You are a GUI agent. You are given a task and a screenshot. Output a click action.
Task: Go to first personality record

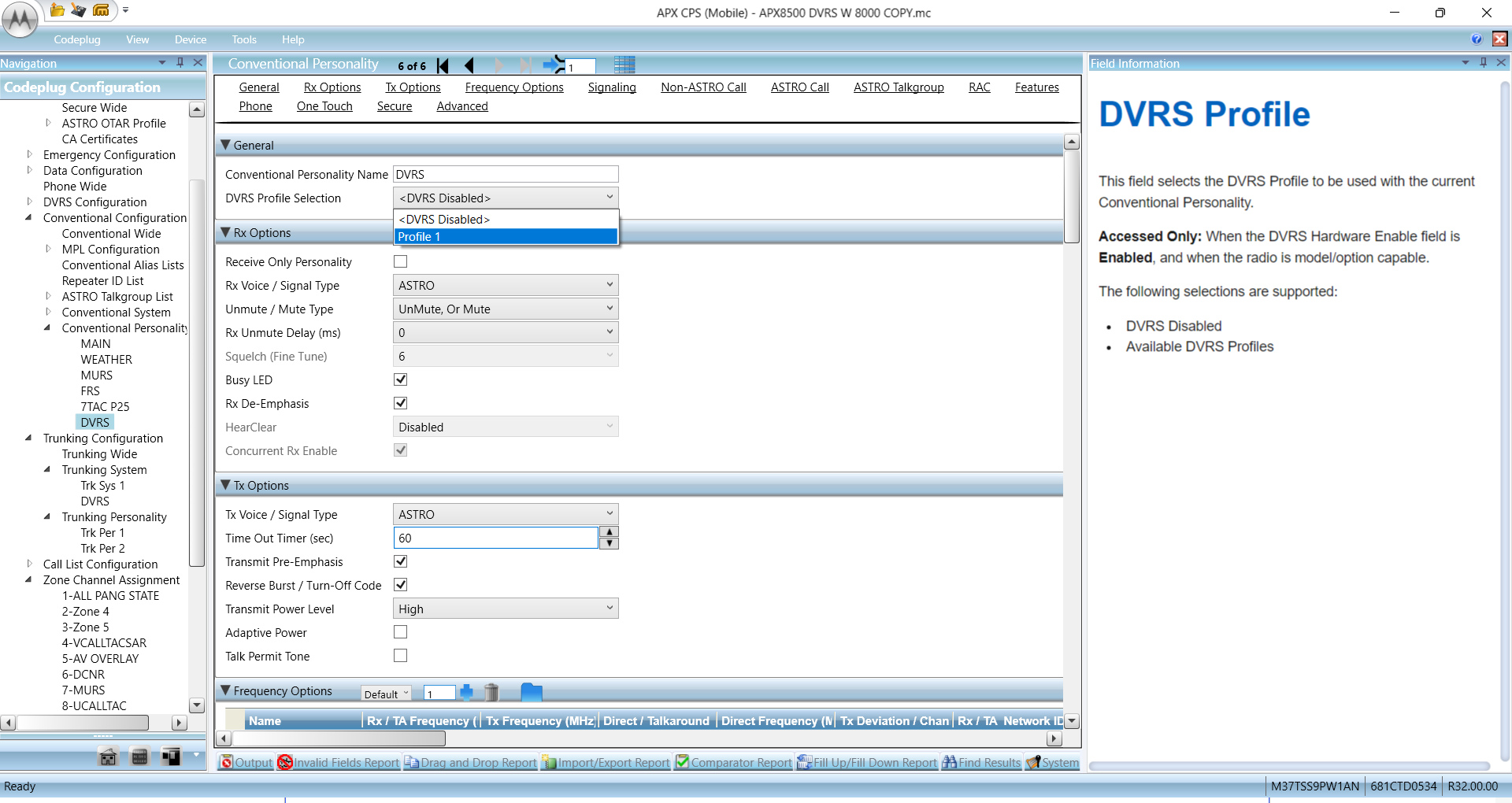click(x=443, y=65)
